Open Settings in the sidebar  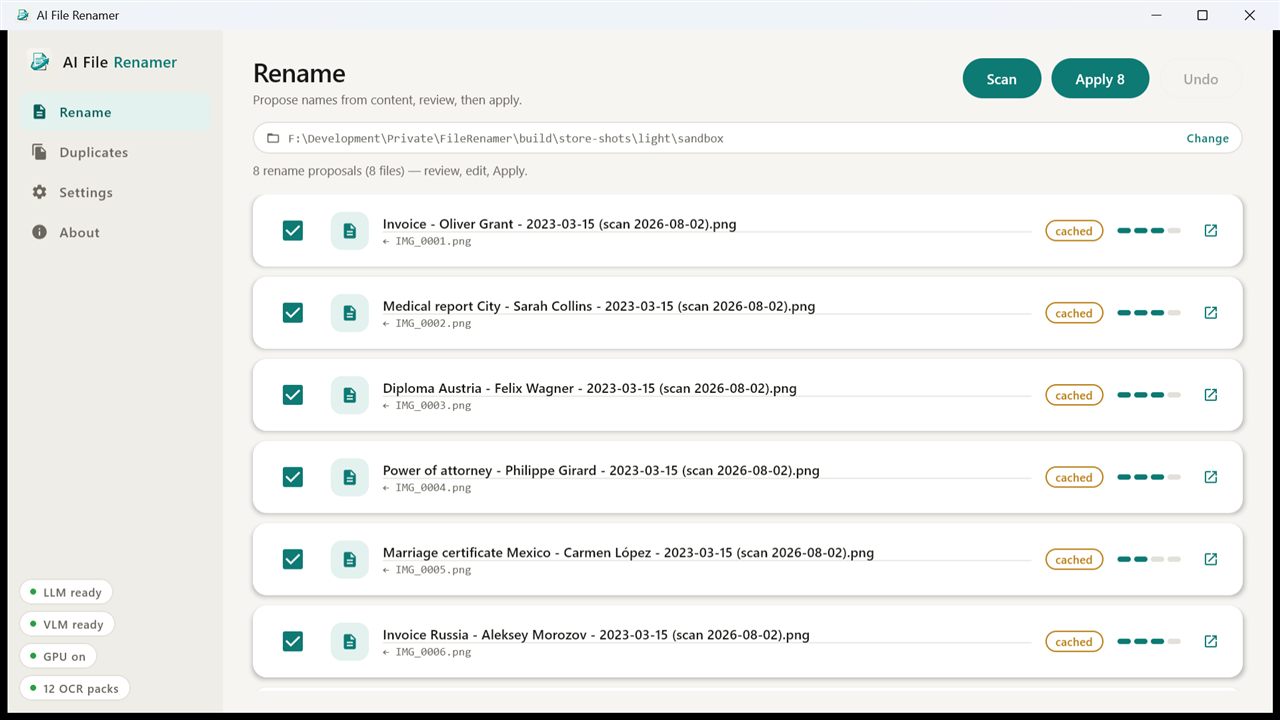coord(115,192)
